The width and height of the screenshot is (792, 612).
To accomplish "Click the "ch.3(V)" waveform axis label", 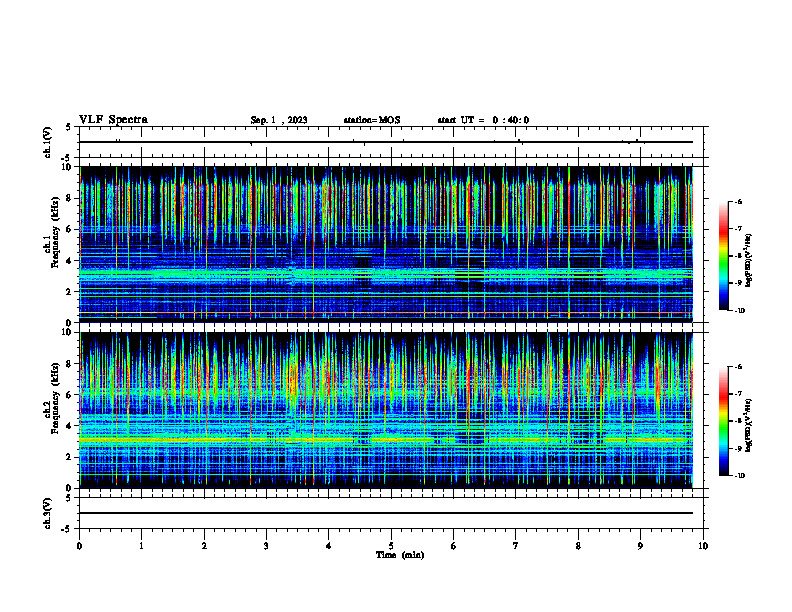I will pyautogui.click(x=47, y=513).
